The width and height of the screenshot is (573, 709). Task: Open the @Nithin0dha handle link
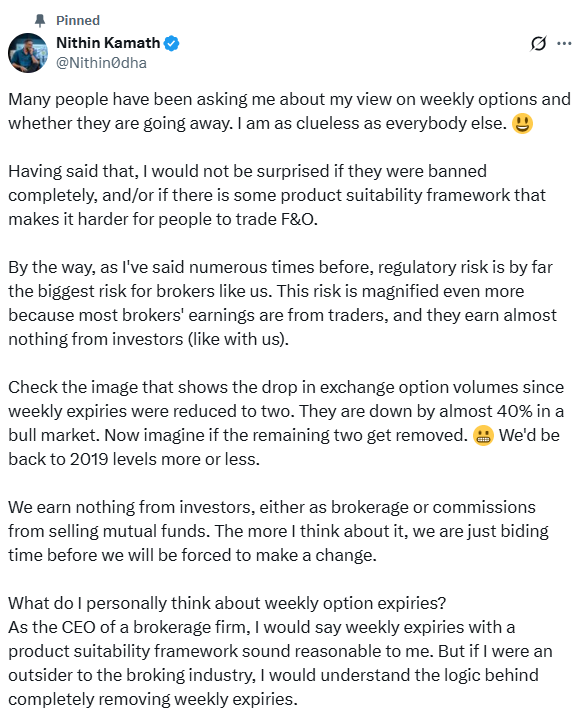[x=101, y=62]
